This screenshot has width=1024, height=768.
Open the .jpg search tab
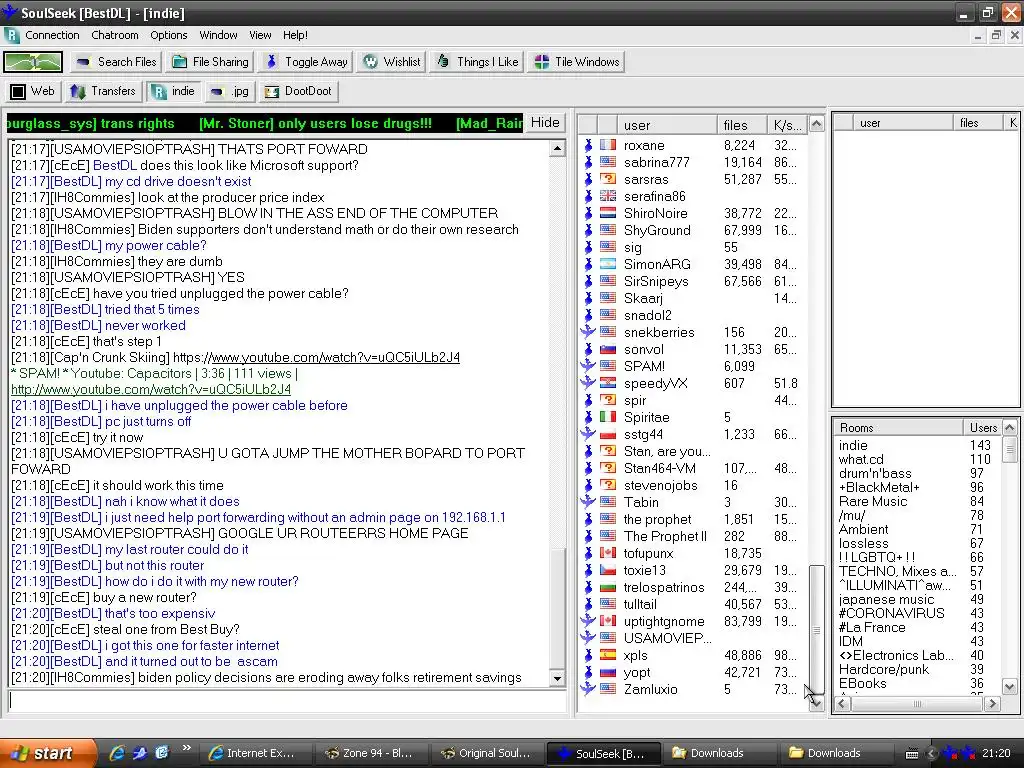tap(229, 91)
